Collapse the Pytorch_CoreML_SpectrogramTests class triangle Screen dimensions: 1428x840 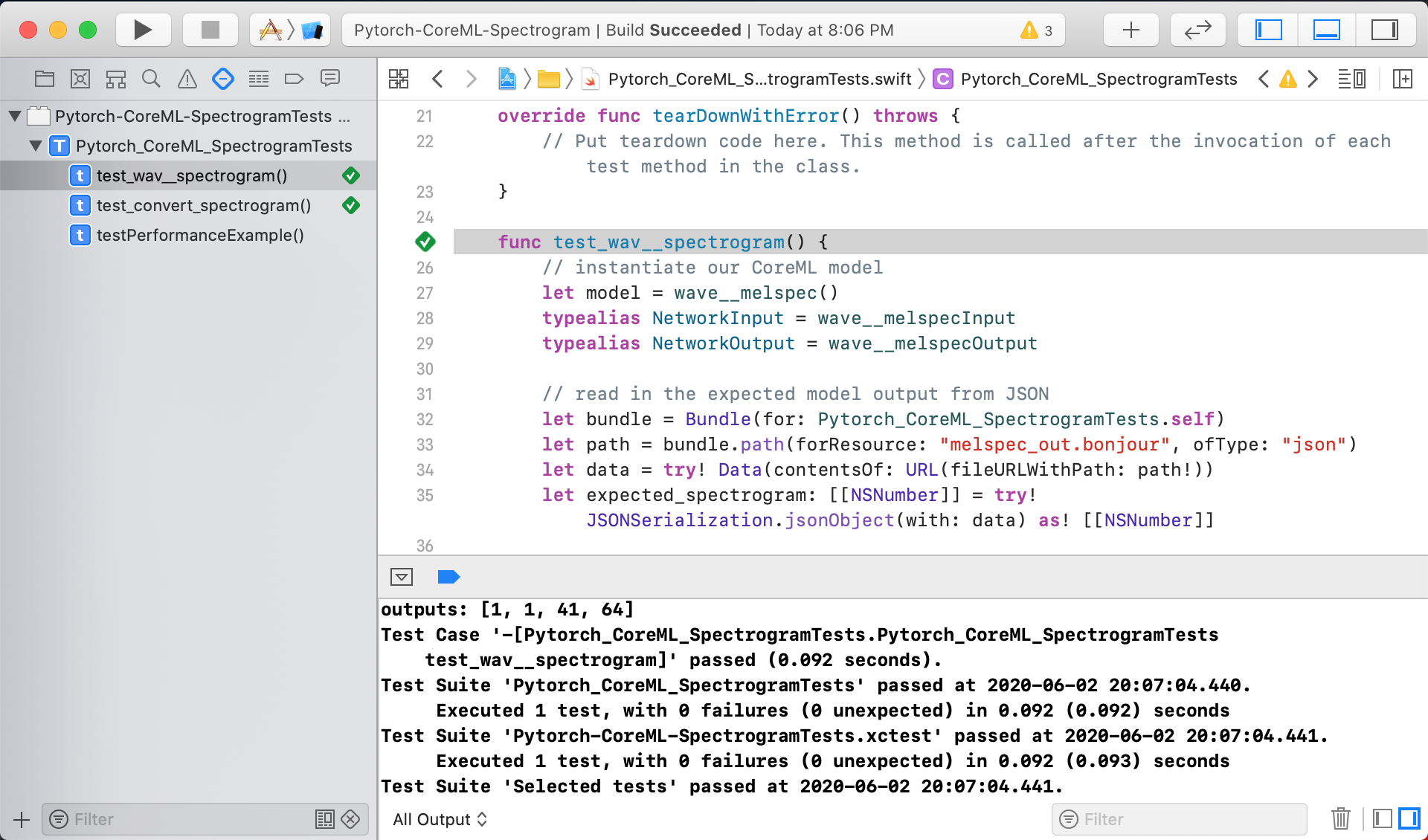pyautogui.click(x=36, y=146)
